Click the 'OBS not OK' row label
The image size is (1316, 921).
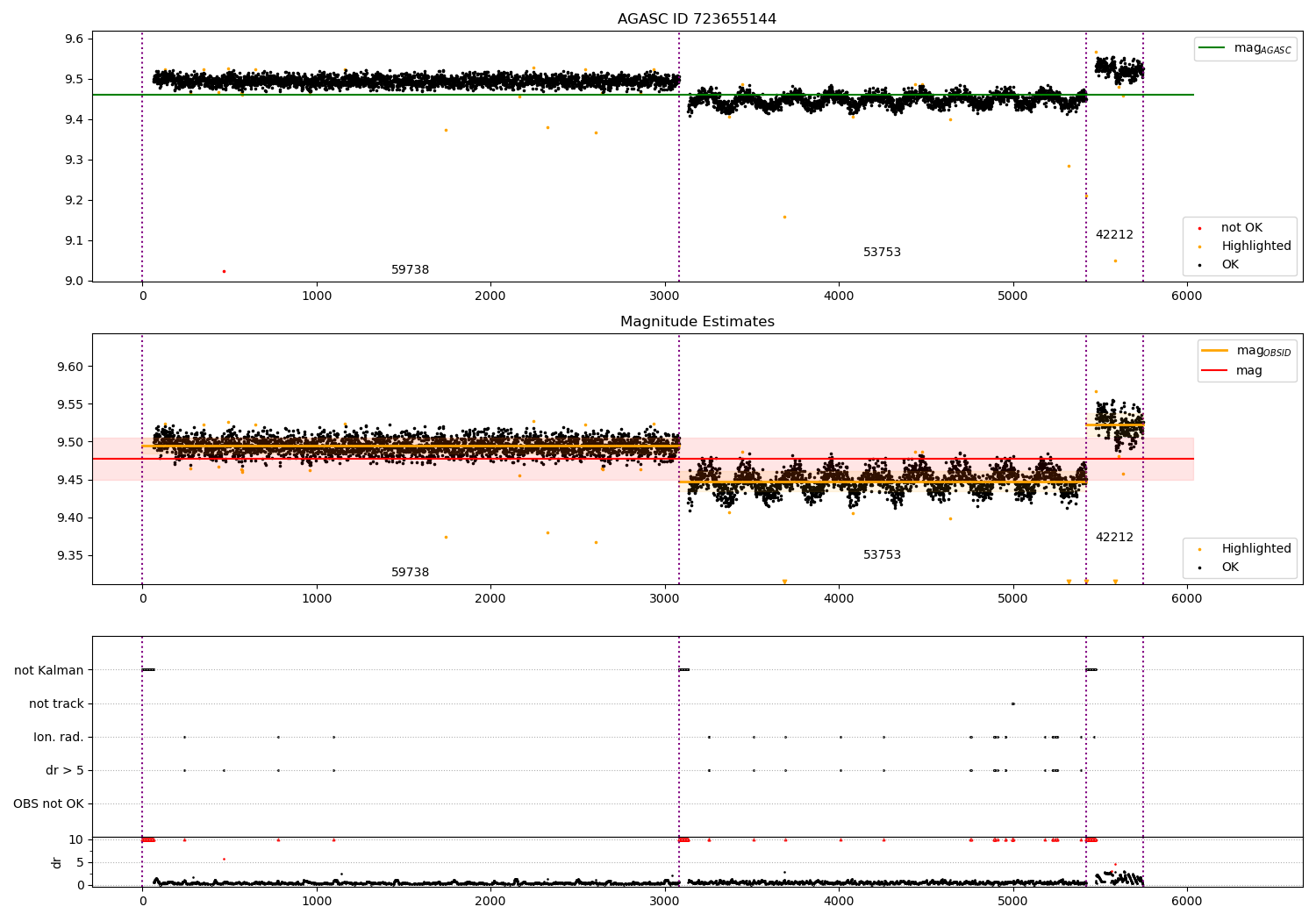[x=48, y=803]
